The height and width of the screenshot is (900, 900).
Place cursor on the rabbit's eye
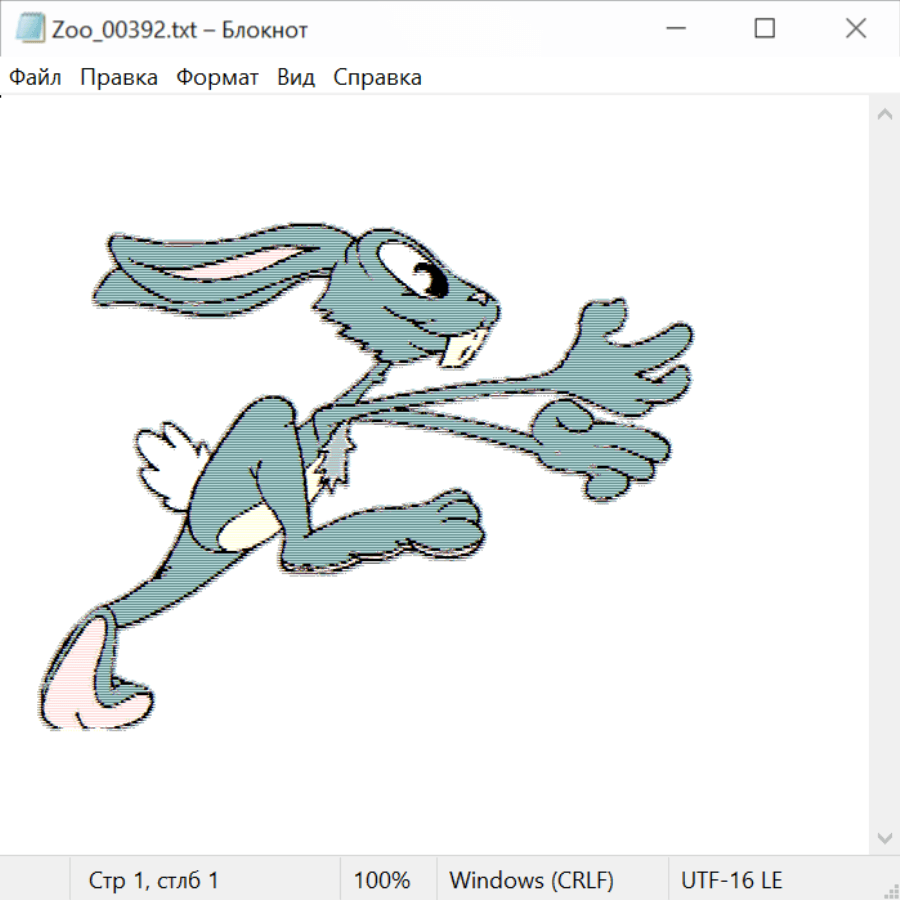[426, 274]
